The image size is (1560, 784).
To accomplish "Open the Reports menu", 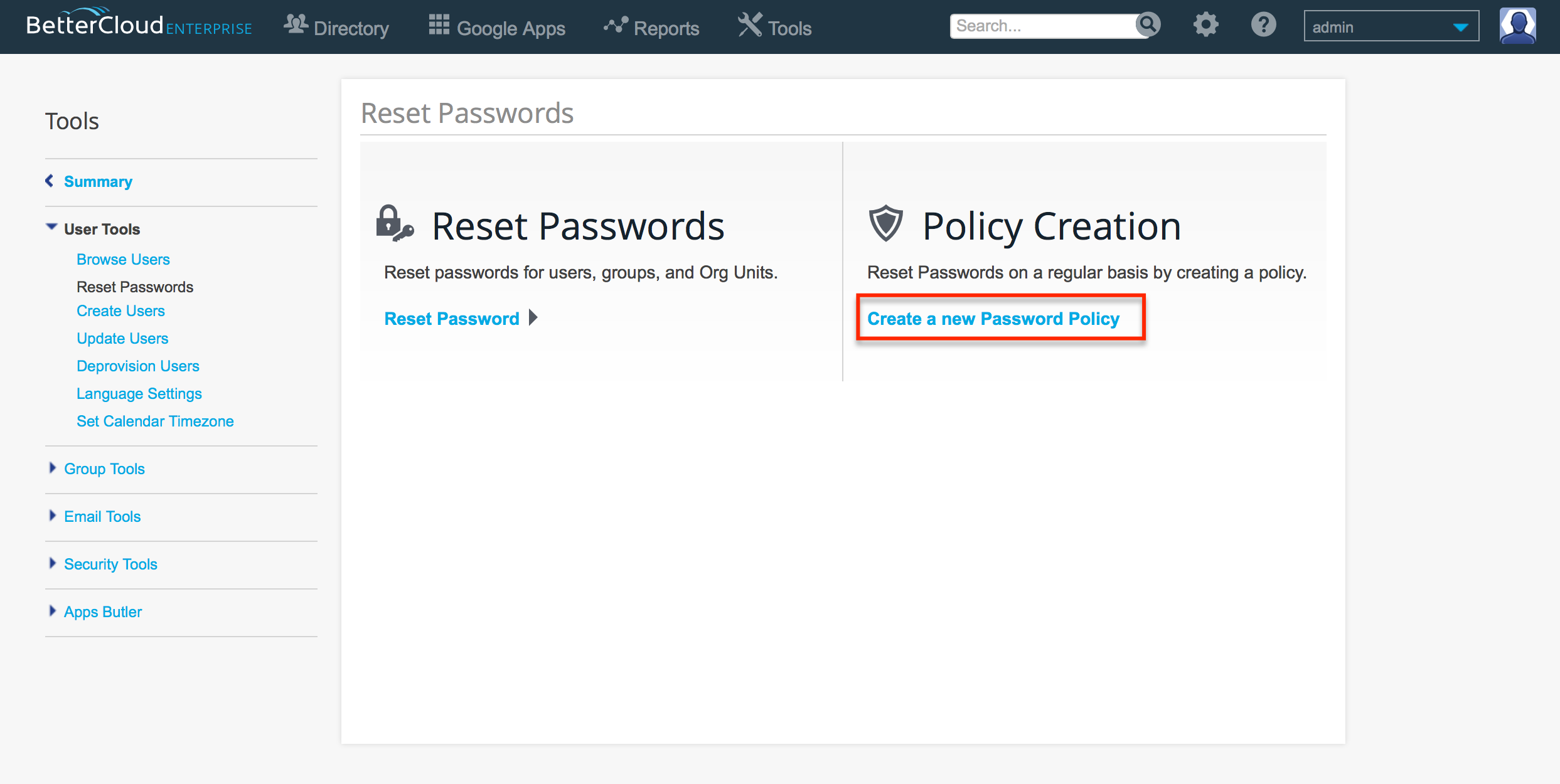I will (x=651, y=28).
